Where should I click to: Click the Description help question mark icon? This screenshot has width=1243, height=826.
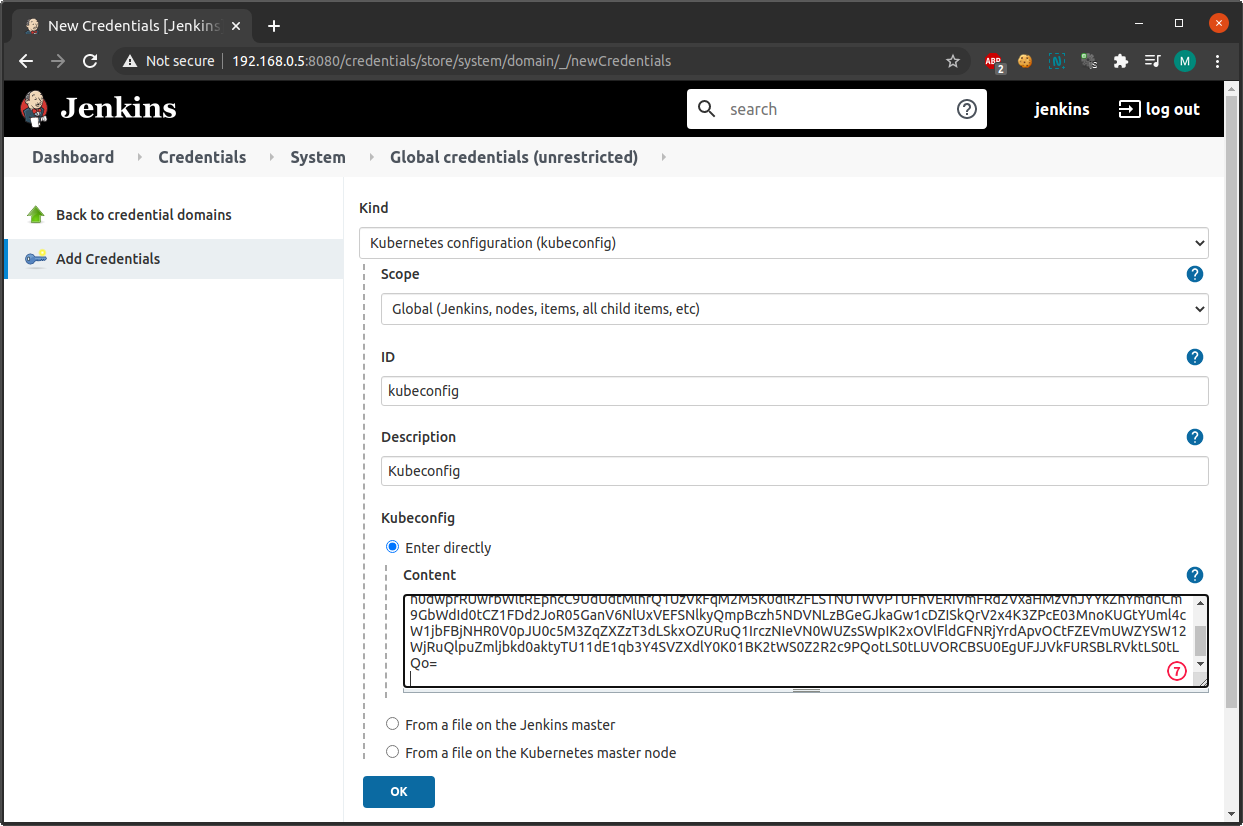pyautogui.click(x=1195, y=436)
